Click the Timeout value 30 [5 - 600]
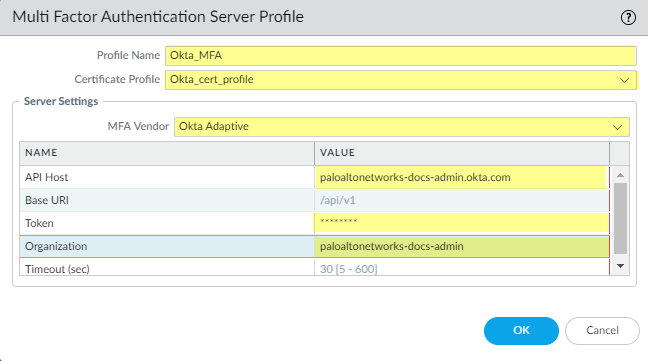 click(462, 268)
